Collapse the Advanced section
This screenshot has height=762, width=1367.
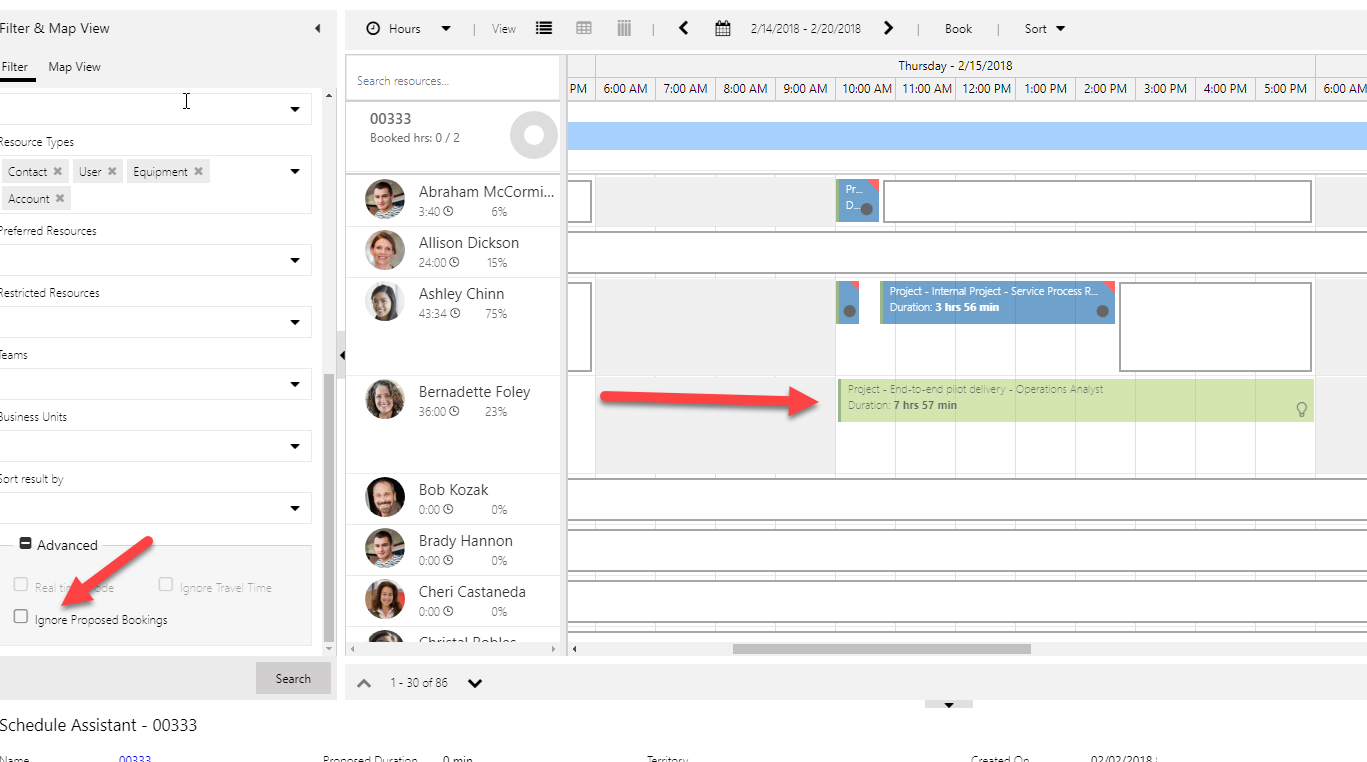coord(26,545)
